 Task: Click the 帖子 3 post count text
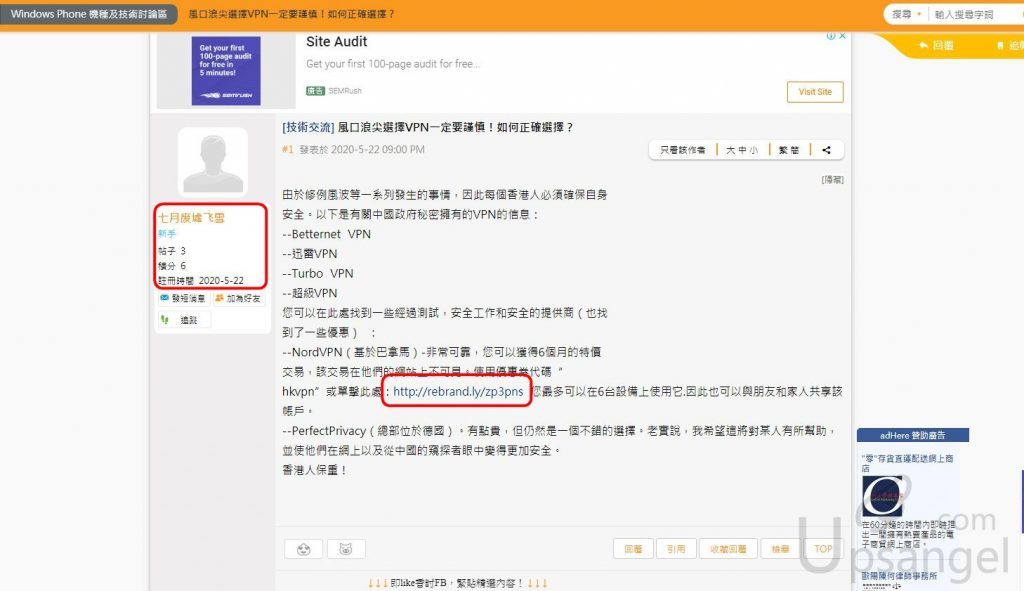coord(172,251)
